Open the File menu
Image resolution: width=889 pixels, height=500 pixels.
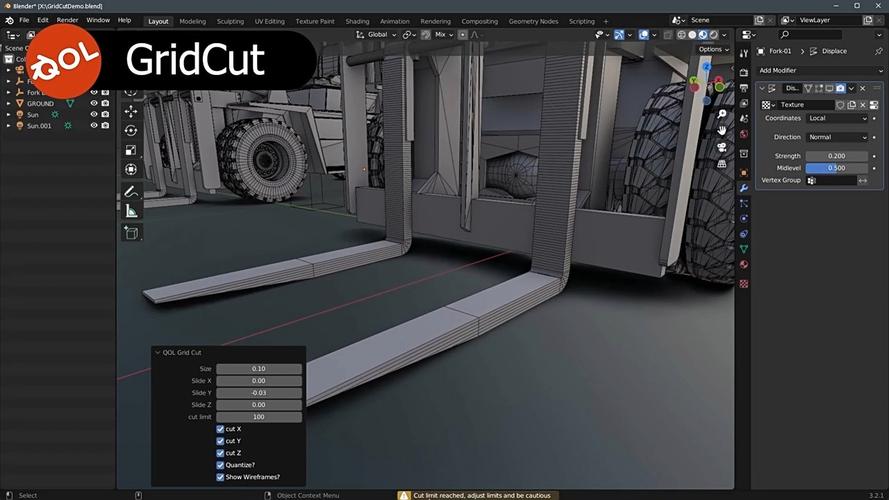click(24, 20)
